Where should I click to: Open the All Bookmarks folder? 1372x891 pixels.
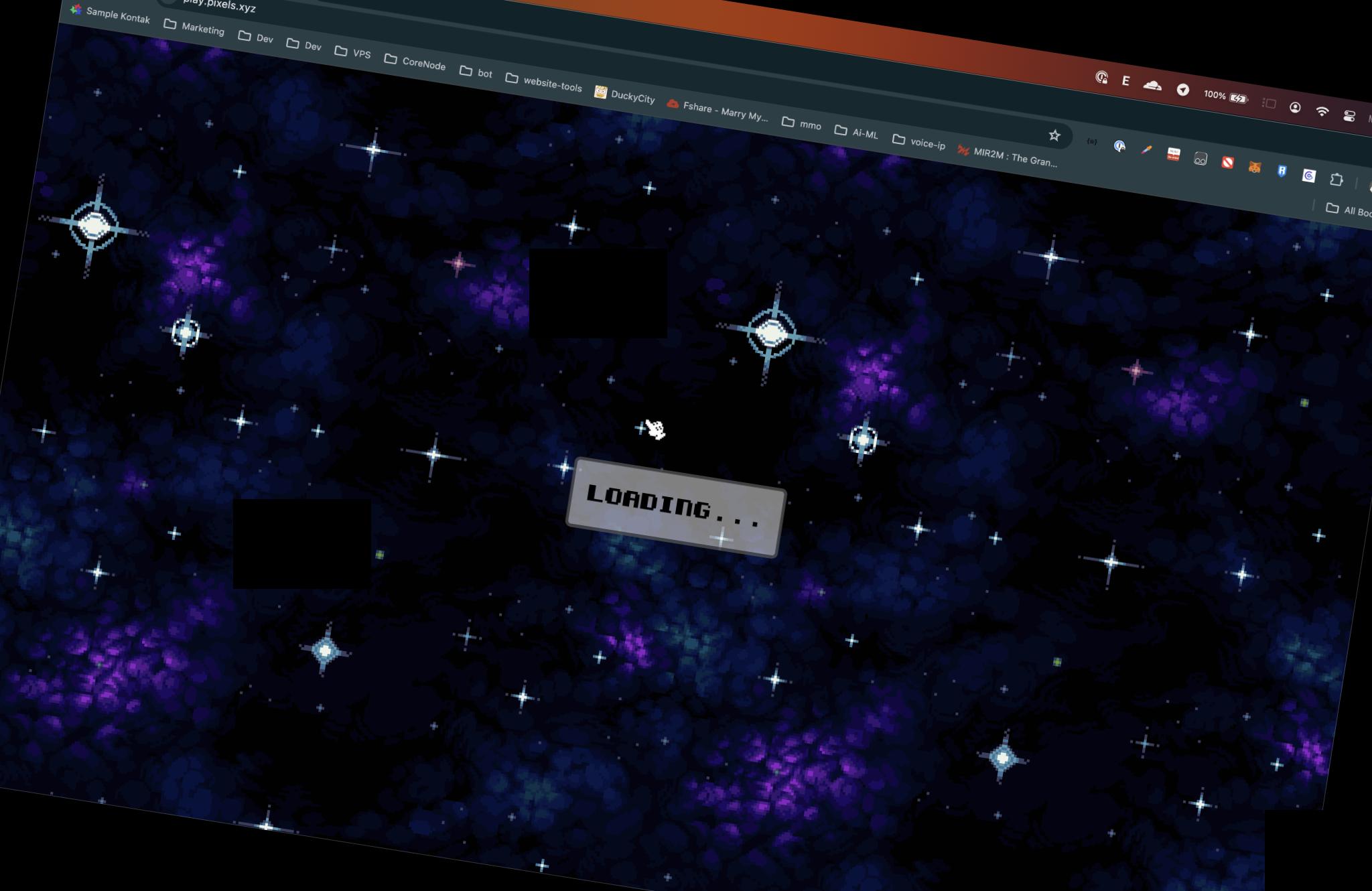click(1349, 210)
